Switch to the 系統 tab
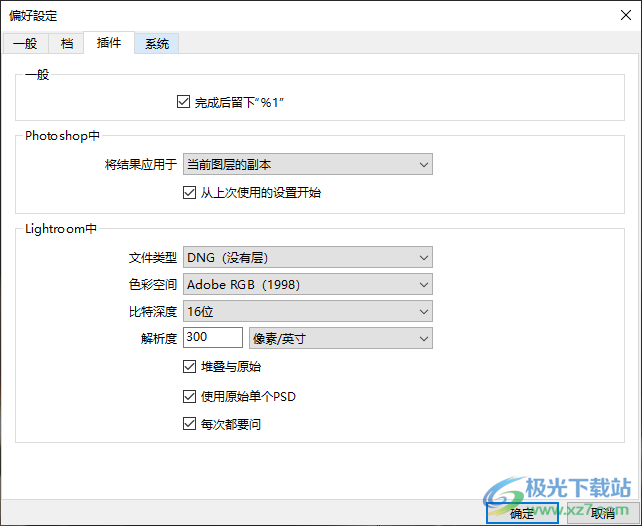Image resolution: width=642 pixels, height=526 pixels. tap(157, 43)
